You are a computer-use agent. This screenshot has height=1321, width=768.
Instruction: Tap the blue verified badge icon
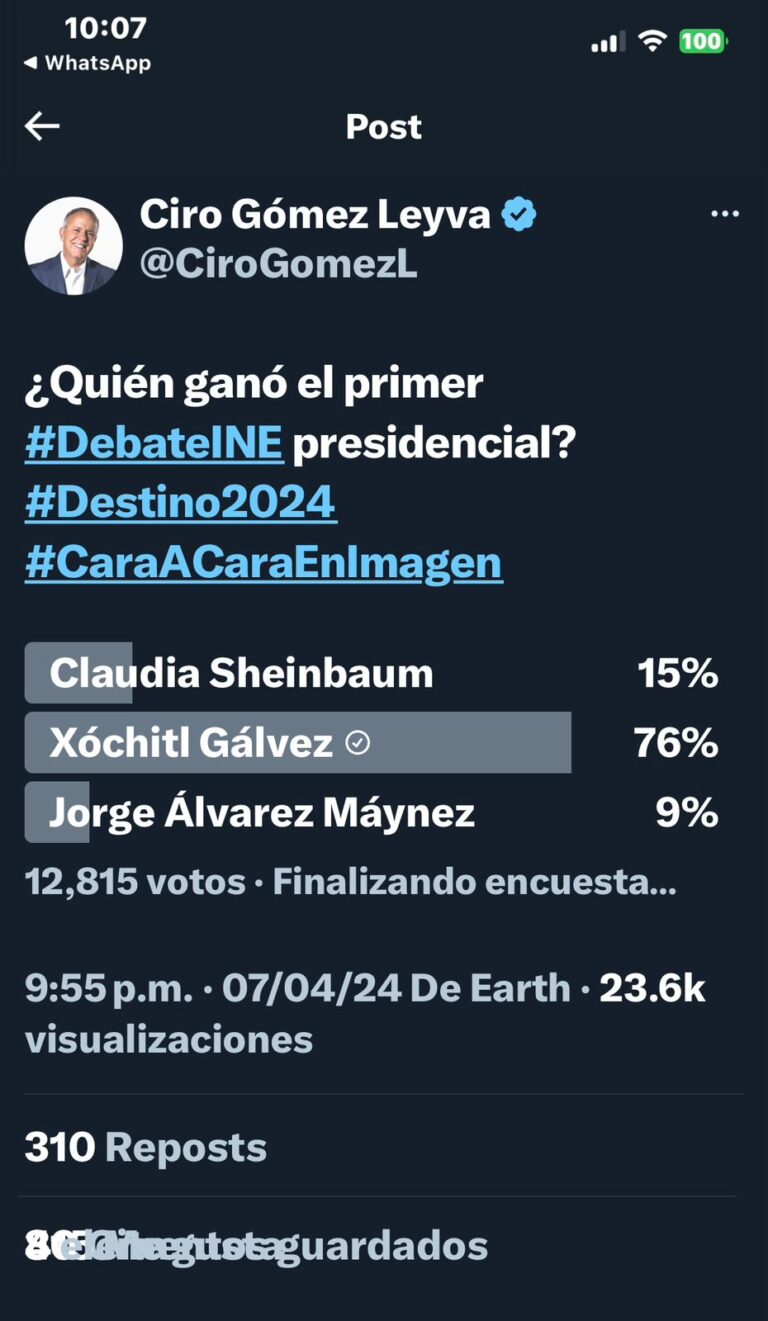point(519,214)
